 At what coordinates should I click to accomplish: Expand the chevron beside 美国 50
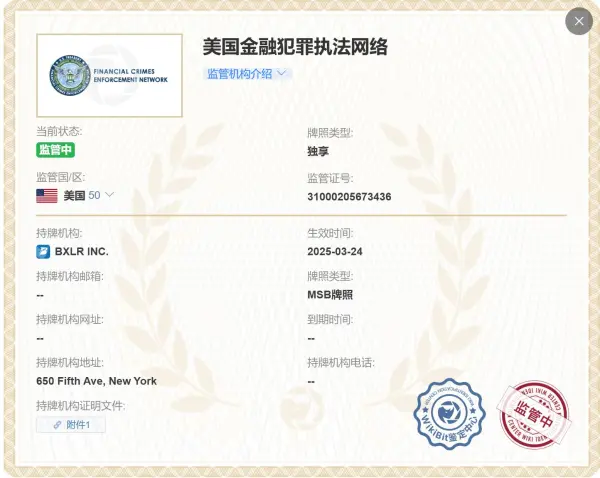tap(110, 195)
